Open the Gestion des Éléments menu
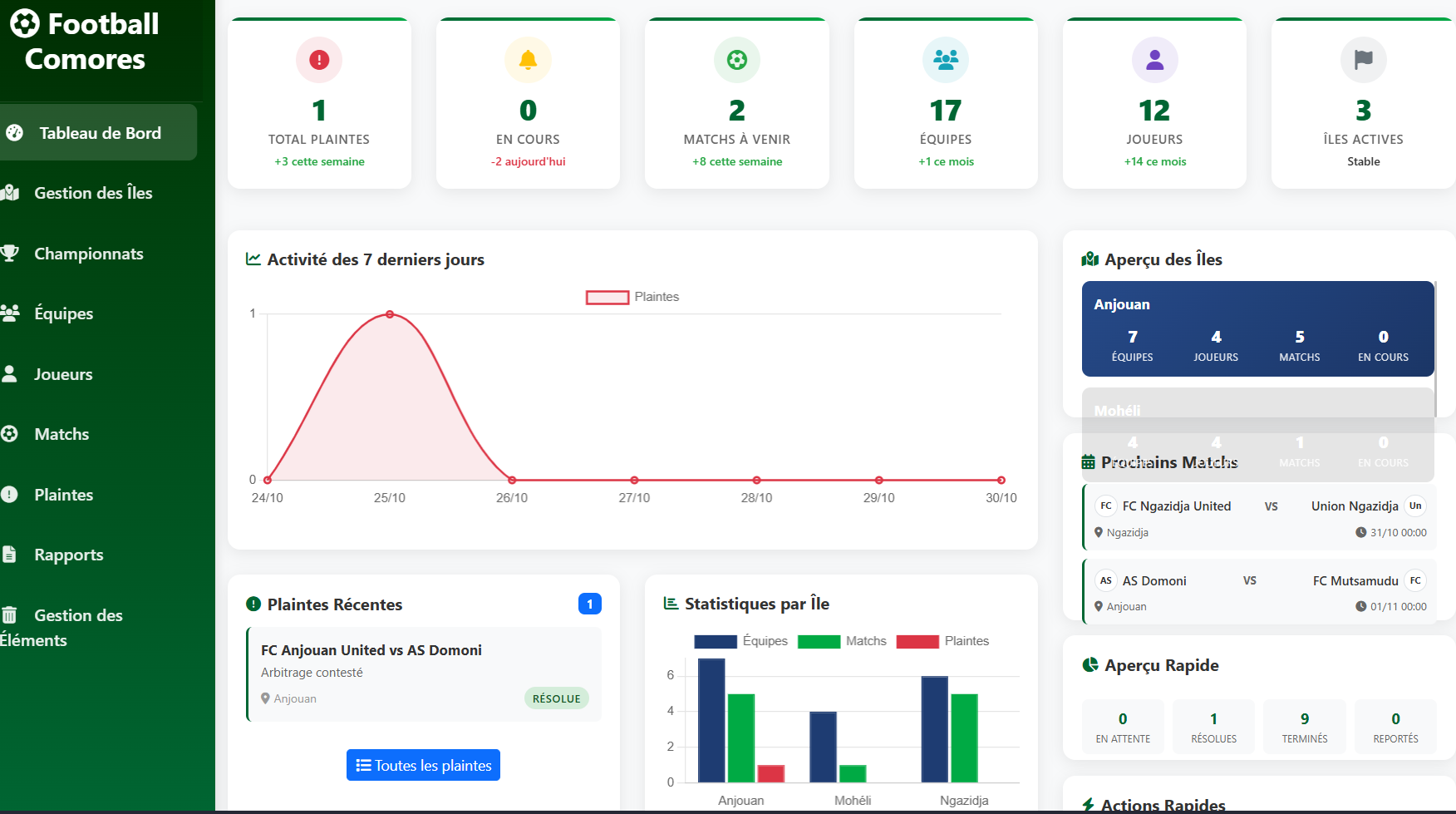The height and width of the screenshot is (814, 1456). pos(78,616)
